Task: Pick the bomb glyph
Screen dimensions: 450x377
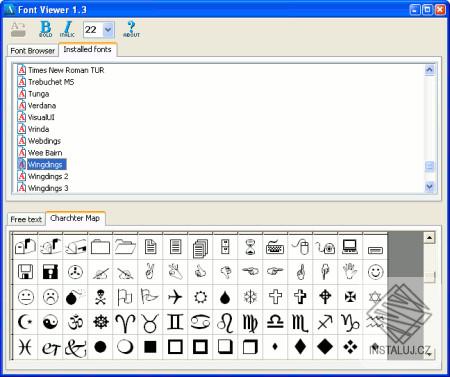Action: [75, 297]
